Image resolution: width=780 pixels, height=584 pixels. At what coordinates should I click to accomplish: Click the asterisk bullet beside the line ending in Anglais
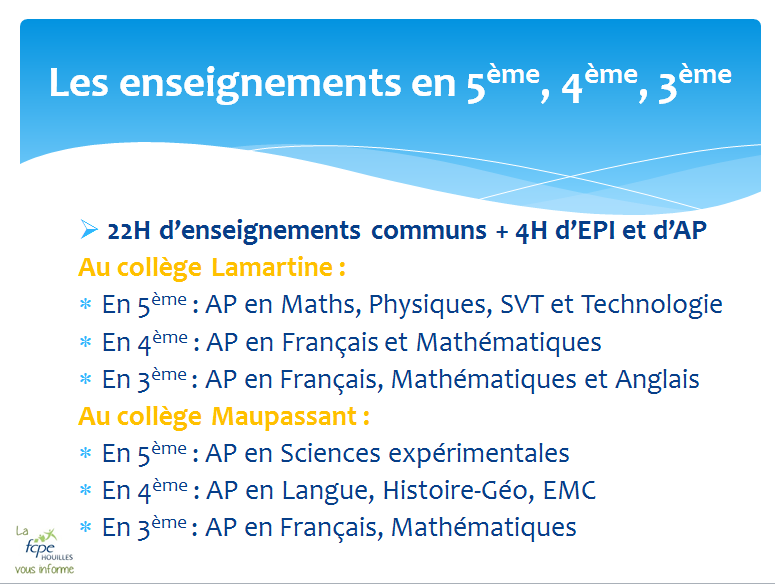pos(85,380)
